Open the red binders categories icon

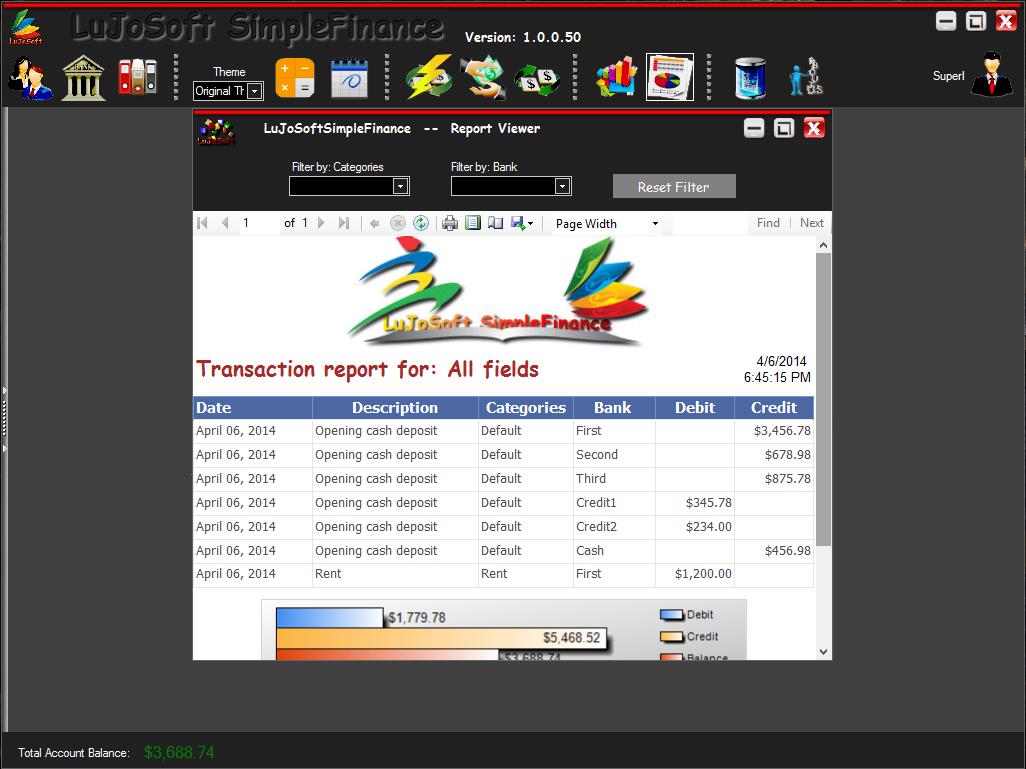[x=137, y=77]
